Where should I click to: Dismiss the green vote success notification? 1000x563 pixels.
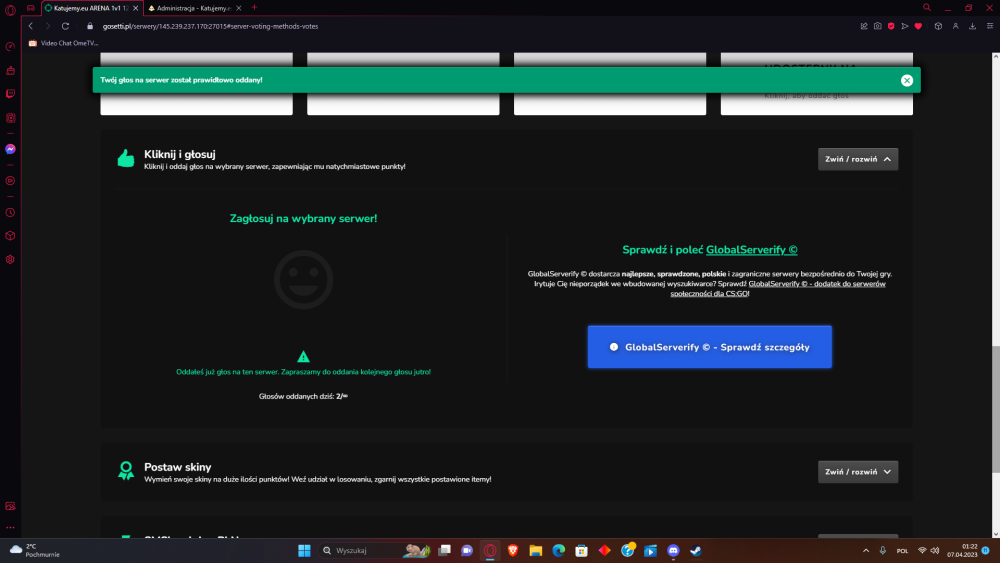pyautogui.click(x=907, y=80)
